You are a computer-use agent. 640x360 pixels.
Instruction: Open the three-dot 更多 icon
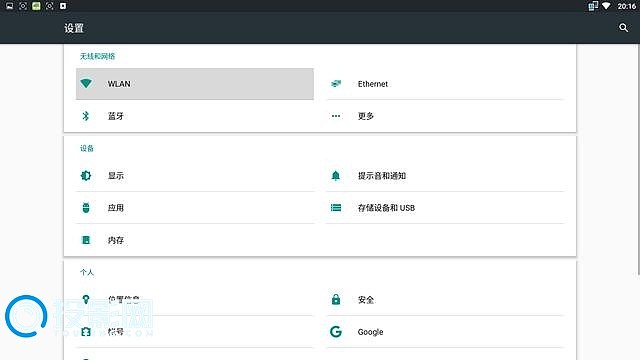tap(336, 116)
